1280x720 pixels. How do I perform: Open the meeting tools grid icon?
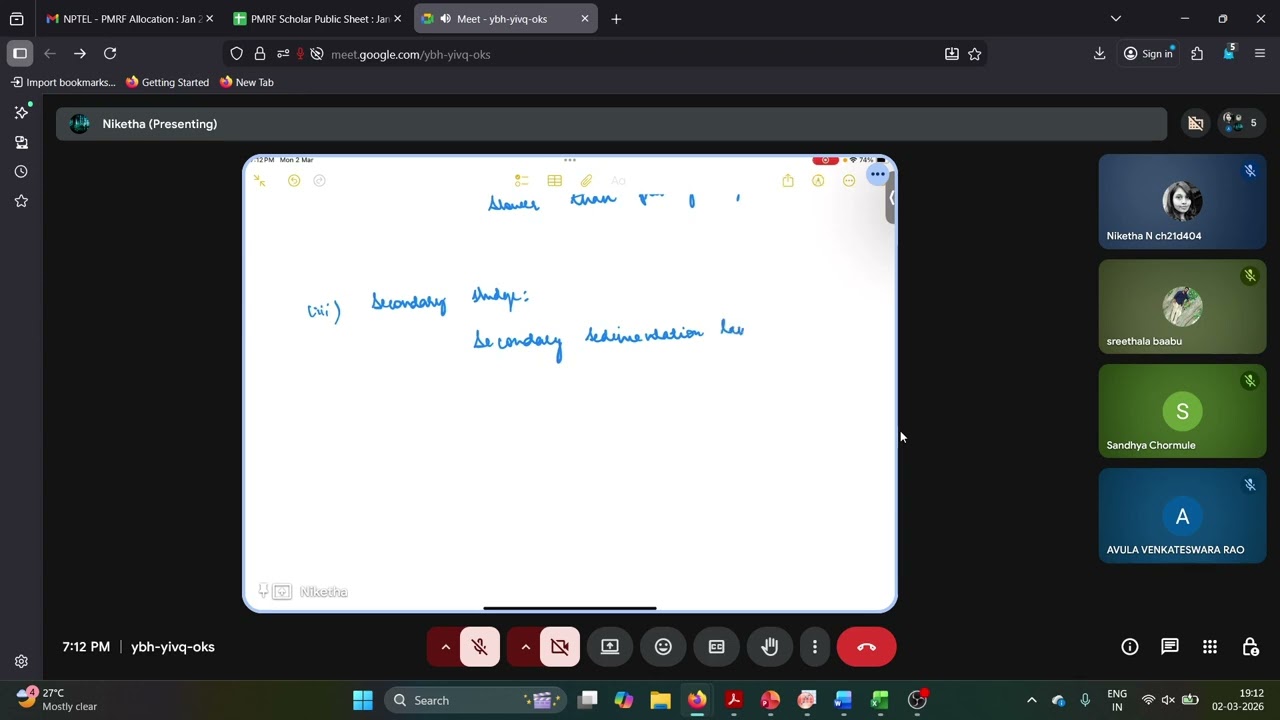click(x=1210, y=647)
